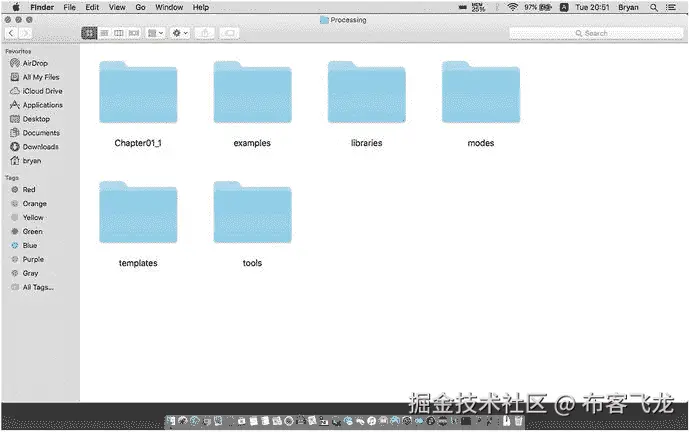Screen dimensions: 690x432
Task: Switch to icon view in toolbar
Action: click(89, 33)
